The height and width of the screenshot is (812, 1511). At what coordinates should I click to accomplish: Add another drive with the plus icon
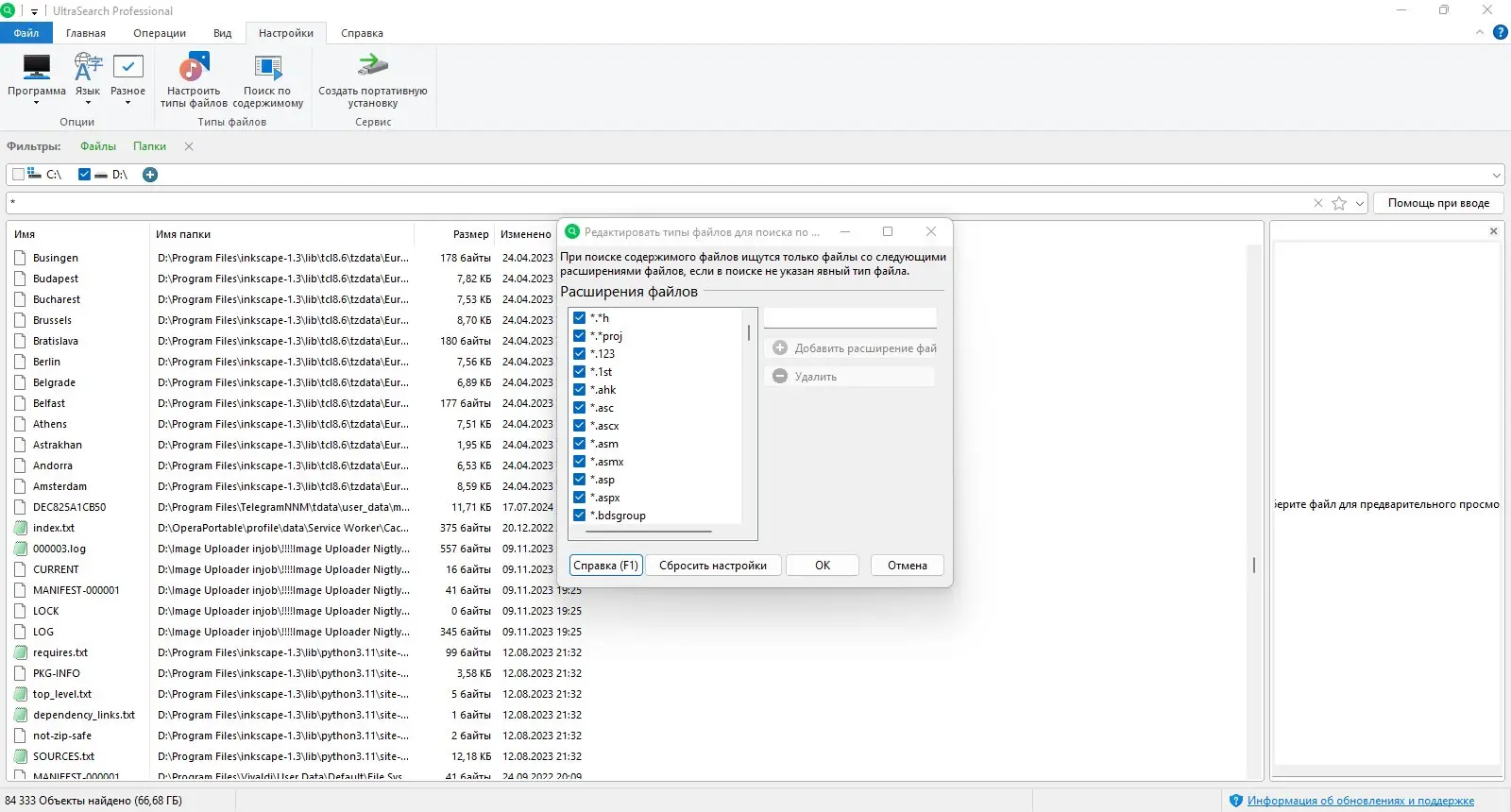point(150,175)
